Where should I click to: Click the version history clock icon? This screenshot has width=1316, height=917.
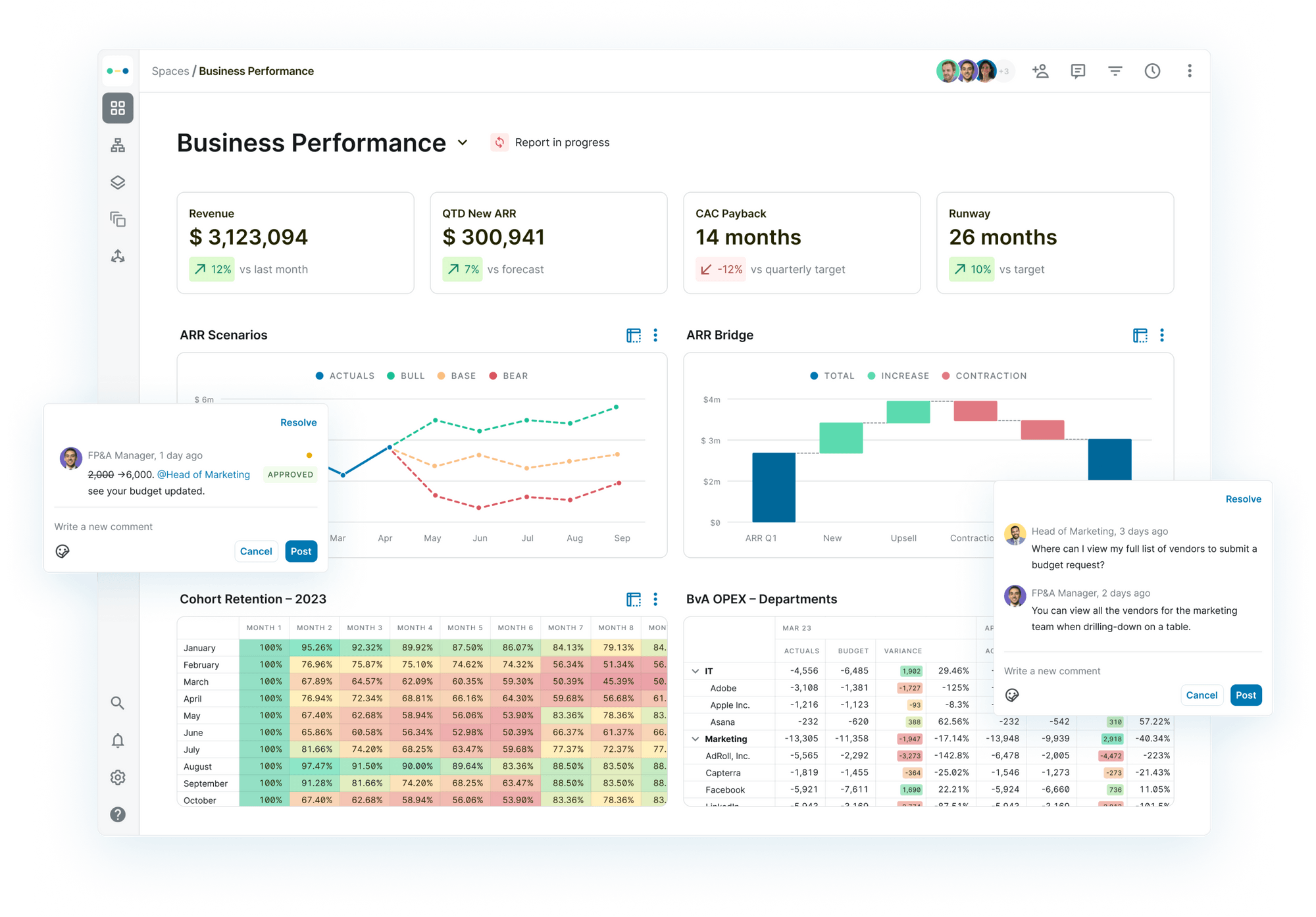tap(1152, 70)
